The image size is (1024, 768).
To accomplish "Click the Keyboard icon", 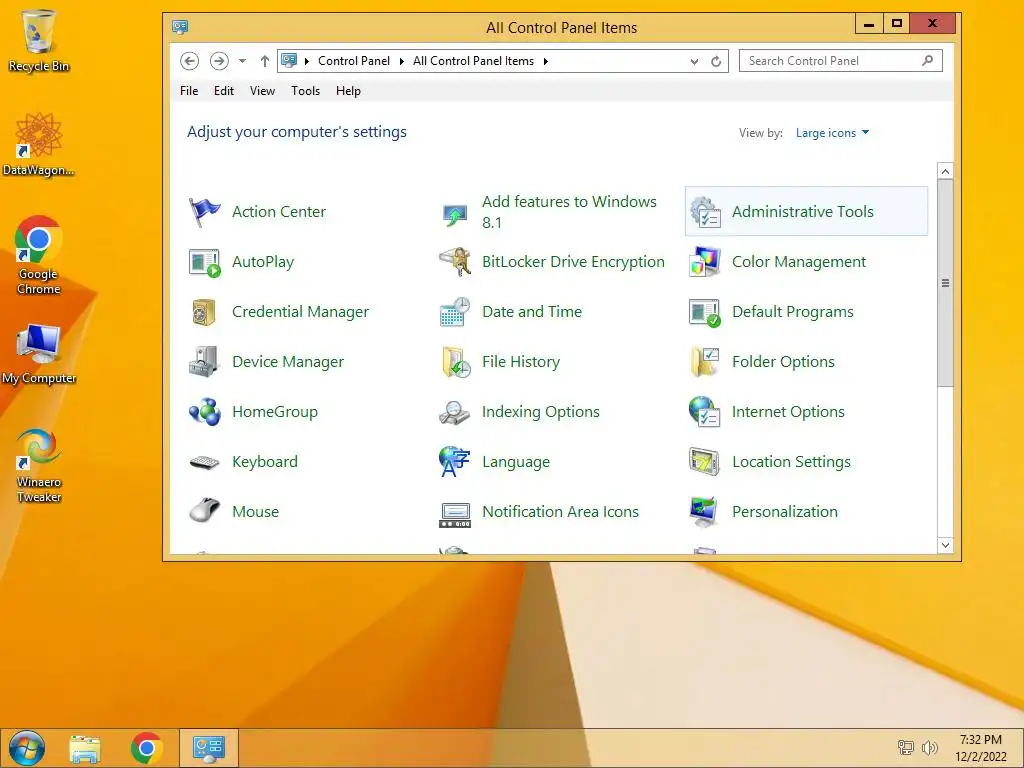I will coord(204,462).
